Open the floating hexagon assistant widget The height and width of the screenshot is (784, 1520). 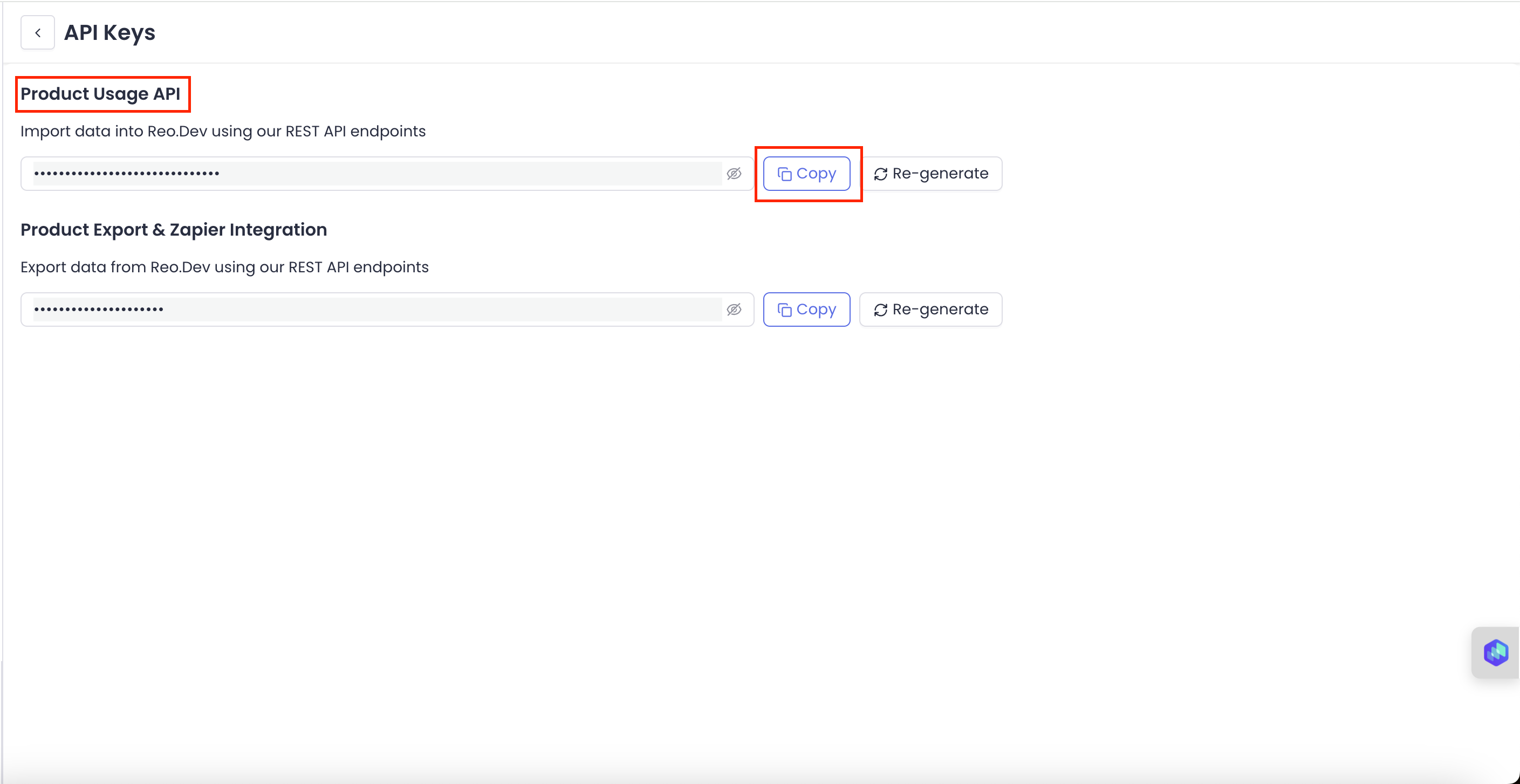pyautogui.click(x=1495, y=652)
